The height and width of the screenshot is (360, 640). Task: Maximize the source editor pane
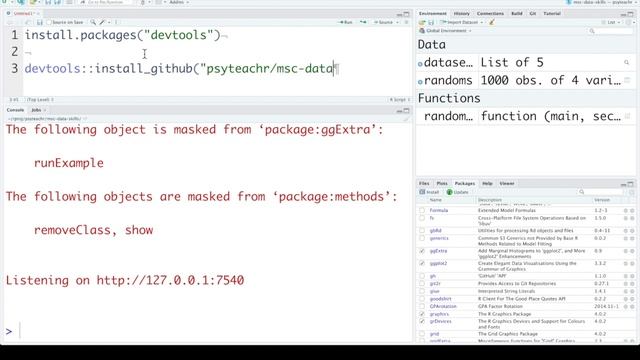click(x=407, y=14)
